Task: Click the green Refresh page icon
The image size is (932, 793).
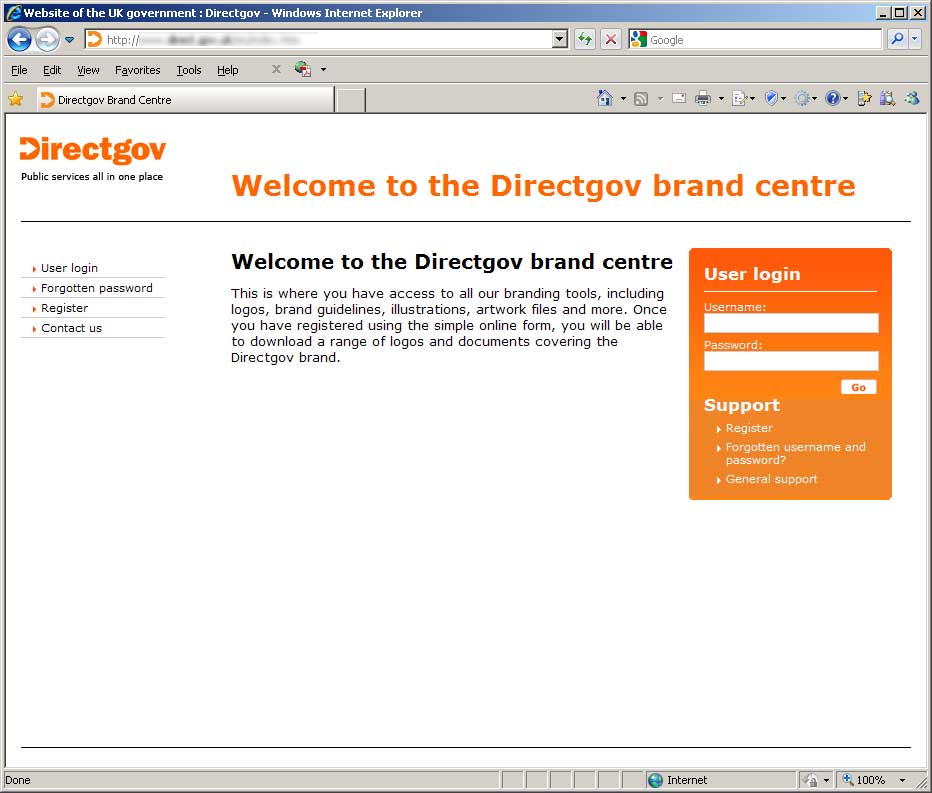Action: [x=585, y=40]
